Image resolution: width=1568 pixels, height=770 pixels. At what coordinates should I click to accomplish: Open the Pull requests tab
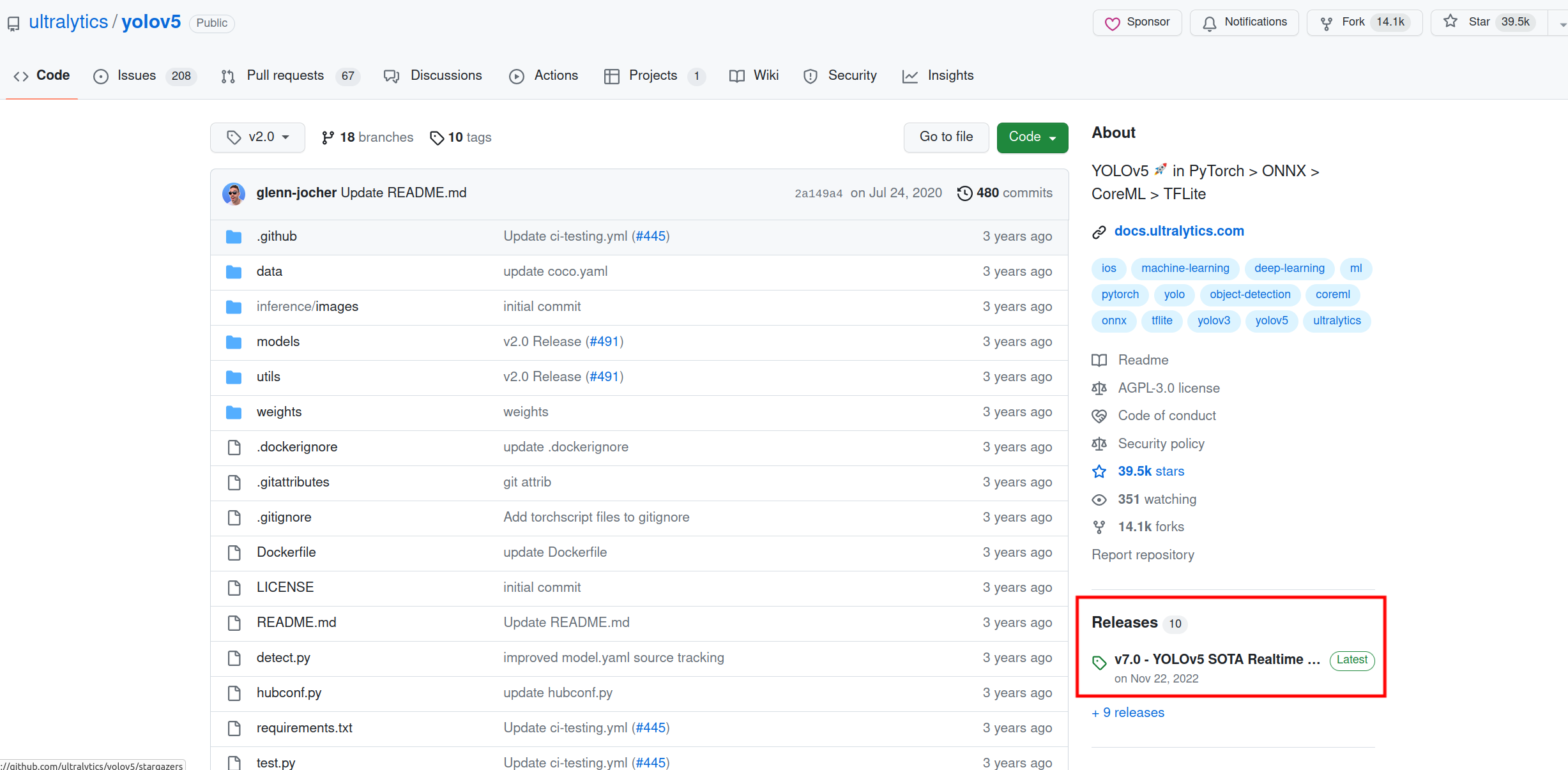click(291, 76)
